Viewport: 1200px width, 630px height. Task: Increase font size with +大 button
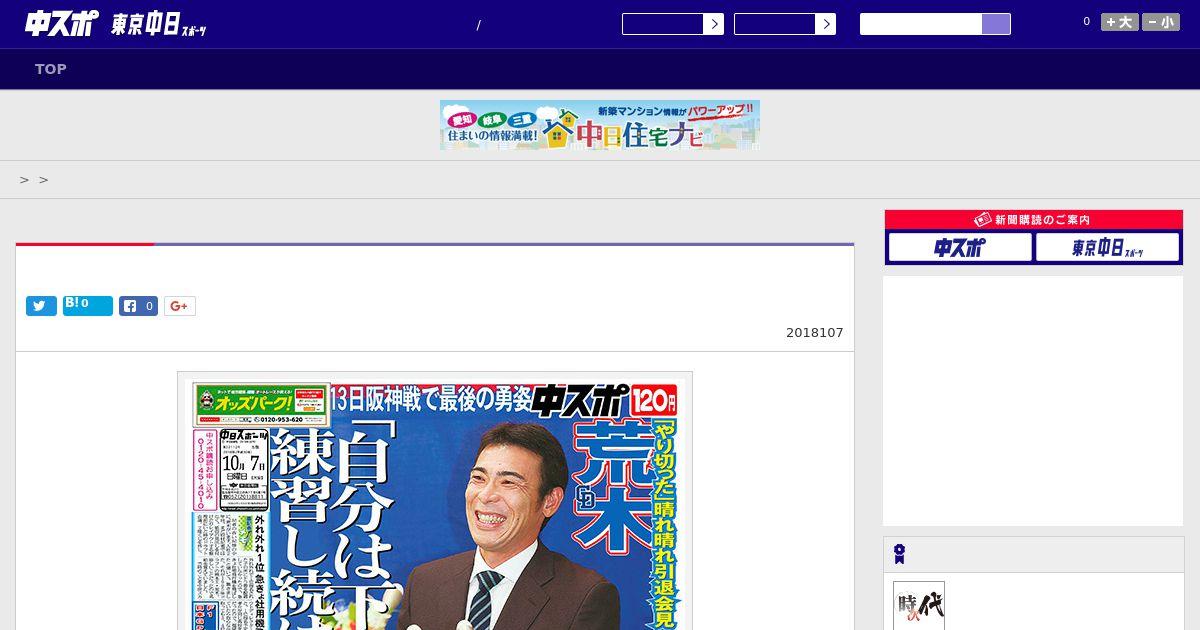coord(1120,22)
